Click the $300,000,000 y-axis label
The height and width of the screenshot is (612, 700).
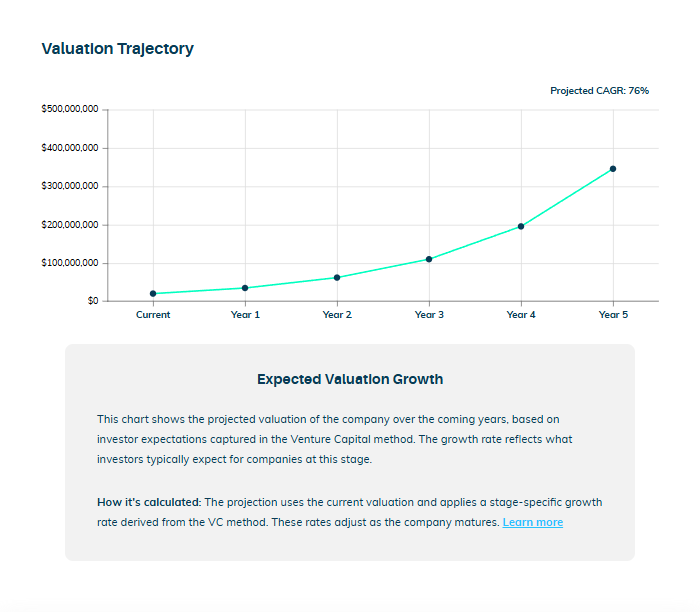(x=69, y=186)
